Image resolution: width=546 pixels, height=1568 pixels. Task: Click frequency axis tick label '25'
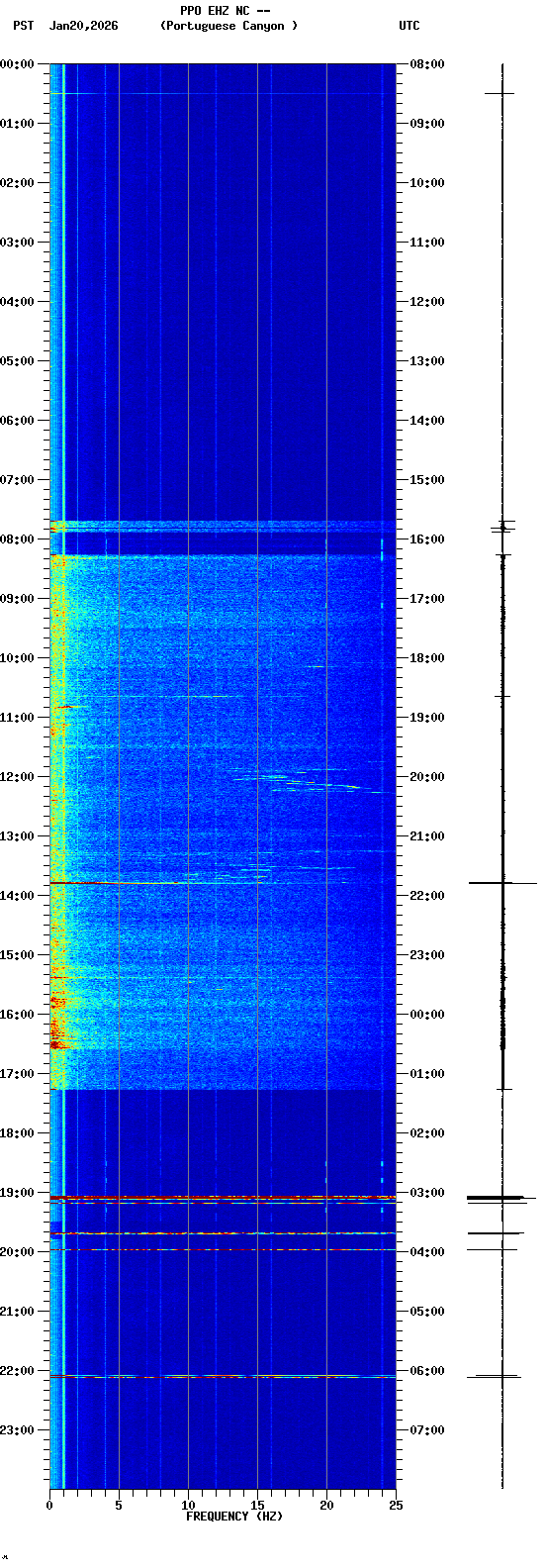tap(396, 1506)
